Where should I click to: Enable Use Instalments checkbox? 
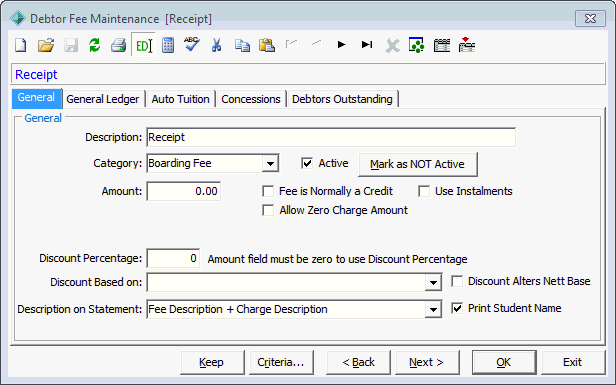(424, 191)
